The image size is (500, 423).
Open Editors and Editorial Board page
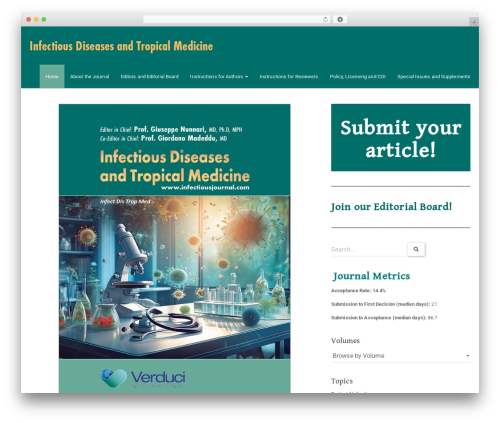click(x=150, y=76)
